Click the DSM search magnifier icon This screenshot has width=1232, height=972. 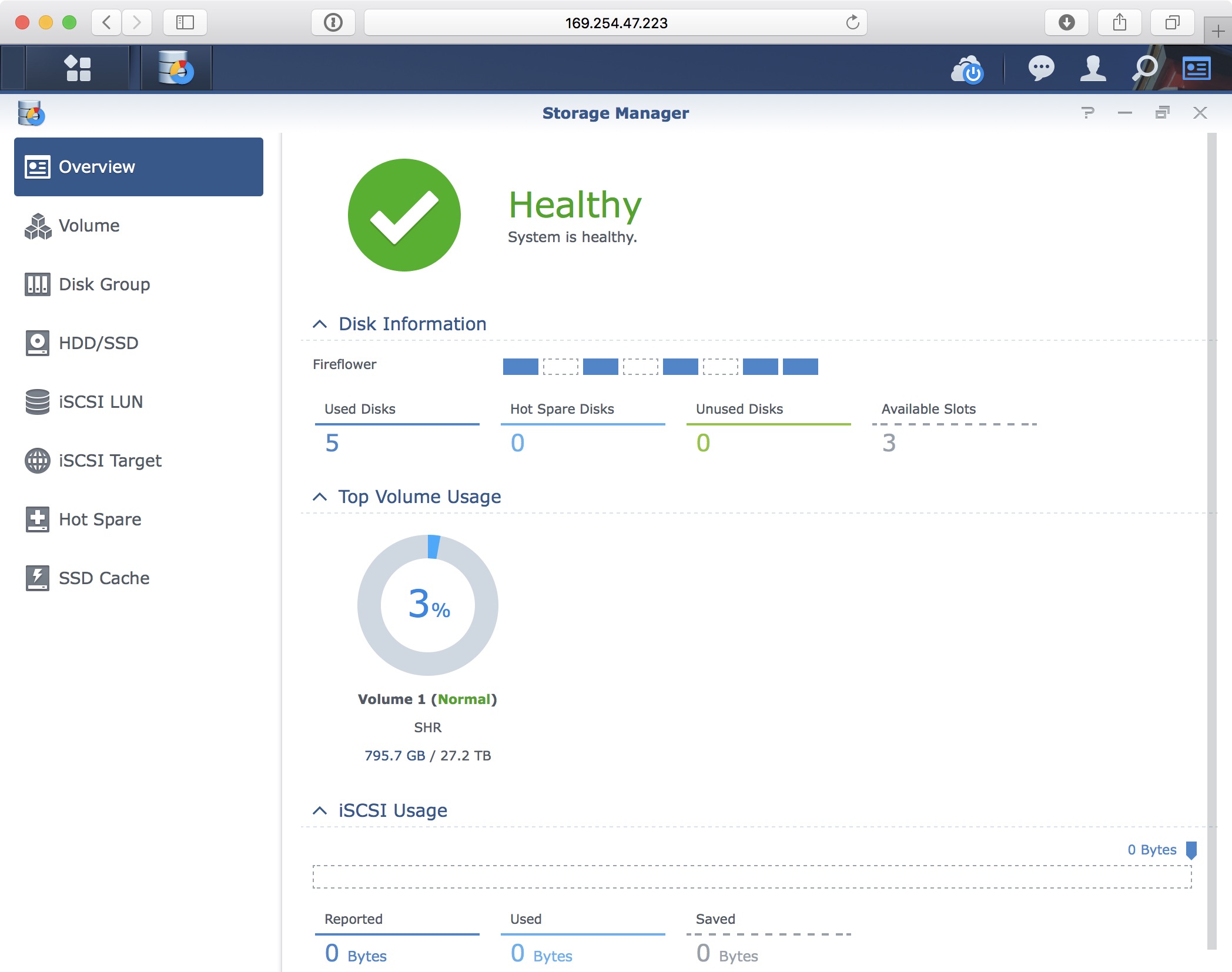(1144, 69)
